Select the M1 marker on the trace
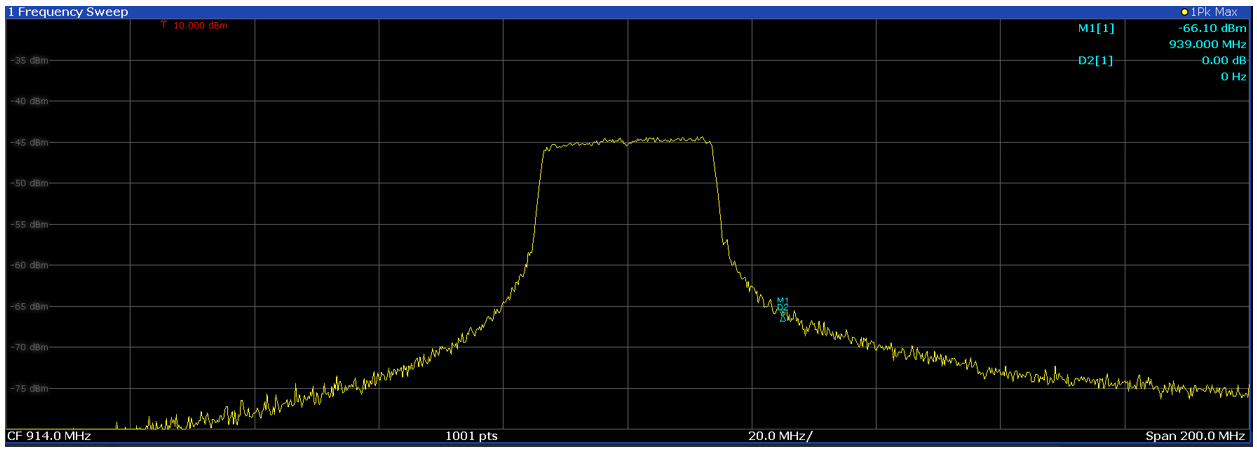1257x453 pixels. (782, 302)
